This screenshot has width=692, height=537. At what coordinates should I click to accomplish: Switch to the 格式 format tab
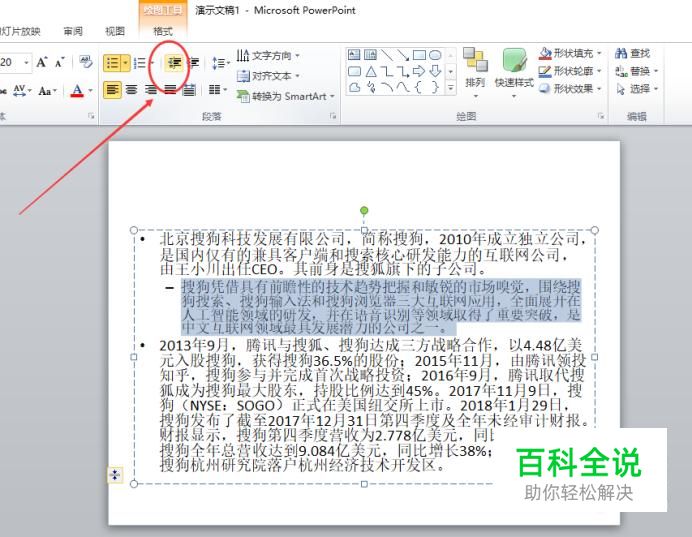point(163,31)
